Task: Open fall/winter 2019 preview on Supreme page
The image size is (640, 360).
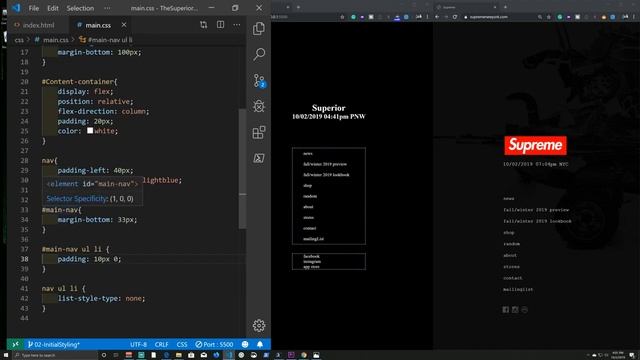Action: point(536,210)
